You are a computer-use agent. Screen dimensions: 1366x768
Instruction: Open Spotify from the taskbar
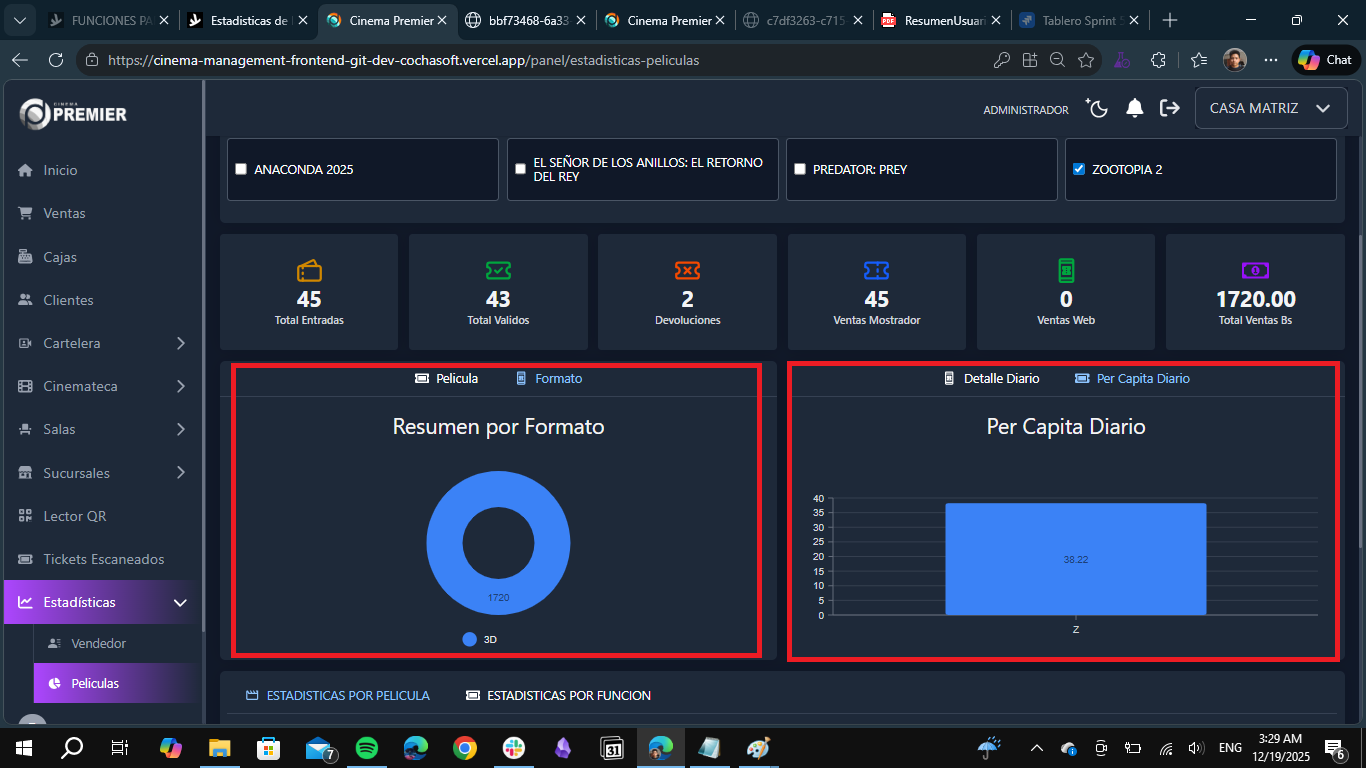coord(367,747)
